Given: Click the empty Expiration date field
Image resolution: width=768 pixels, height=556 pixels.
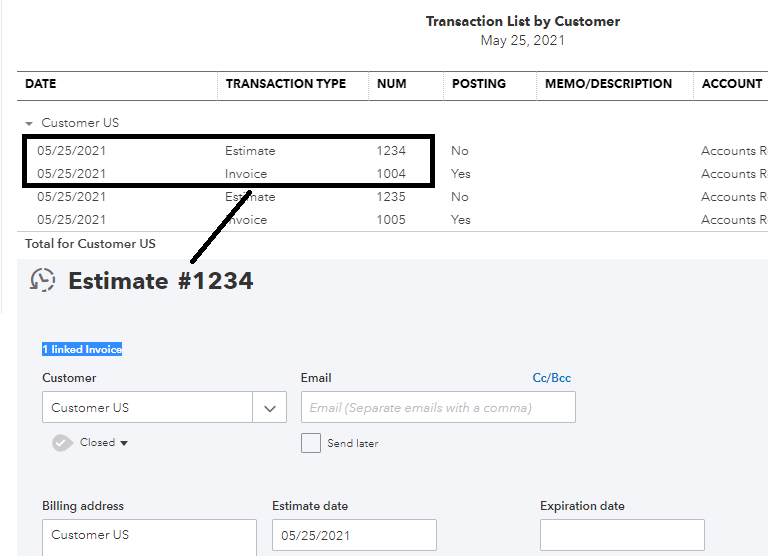Looking at the screenshot, I should (x=622, y=535).
